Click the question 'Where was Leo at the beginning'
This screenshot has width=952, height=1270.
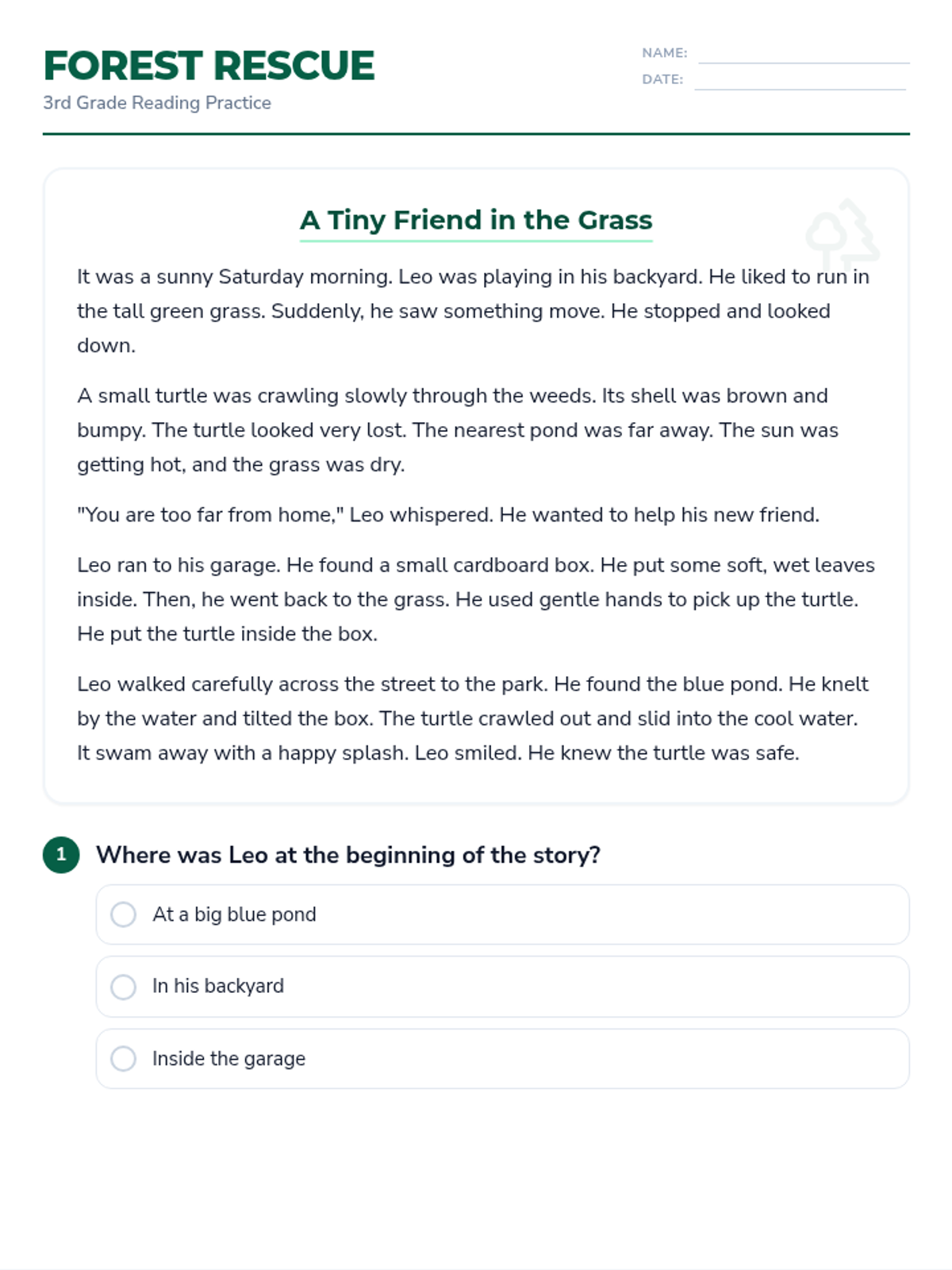348,855
